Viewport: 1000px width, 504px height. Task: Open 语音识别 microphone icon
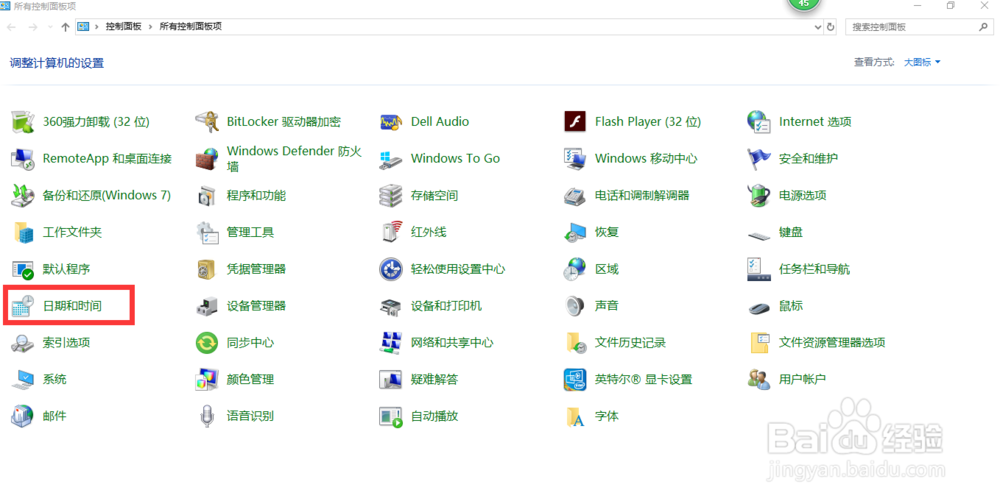click(207, 416)
